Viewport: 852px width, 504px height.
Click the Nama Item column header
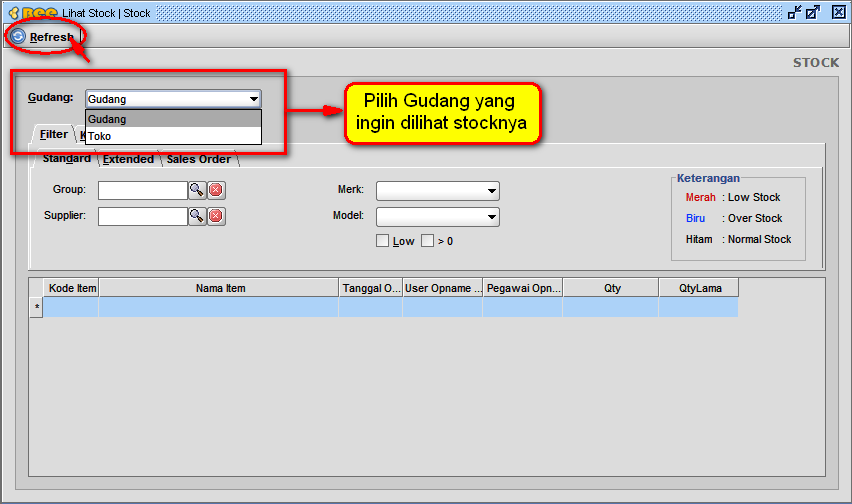coord(220,288)
